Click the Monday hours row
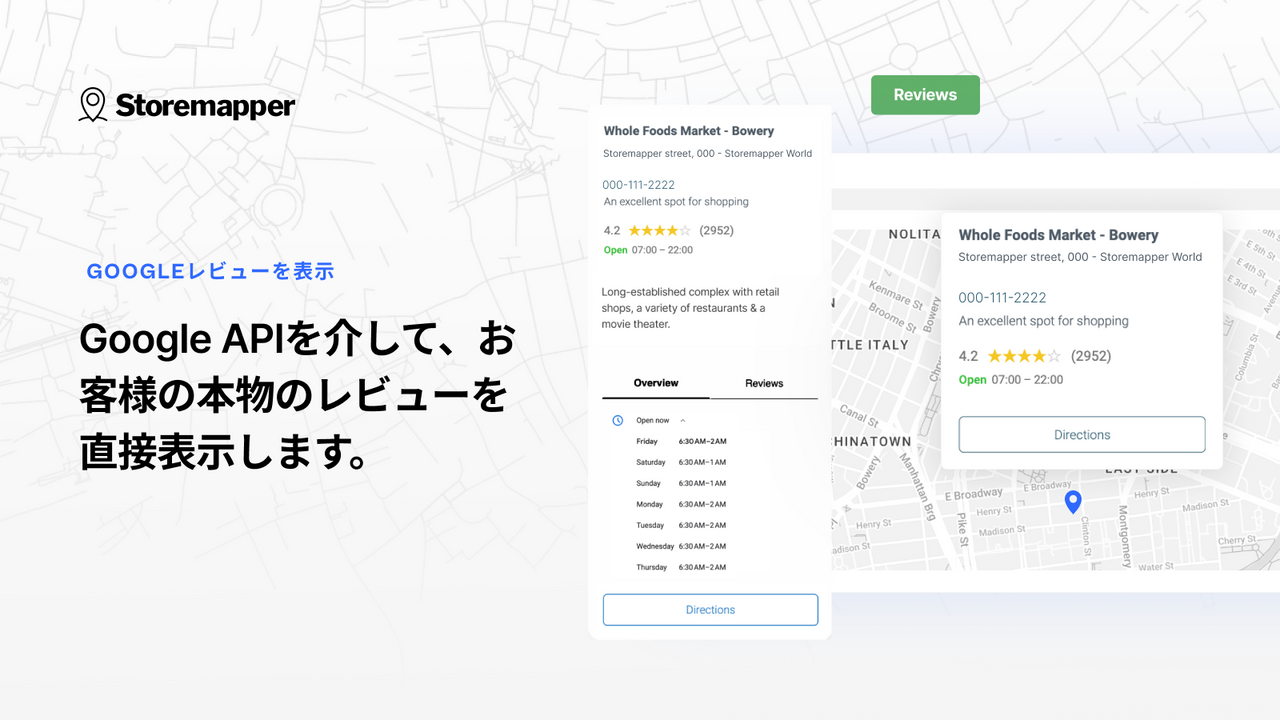1280x720 pixels. [681, 504]
